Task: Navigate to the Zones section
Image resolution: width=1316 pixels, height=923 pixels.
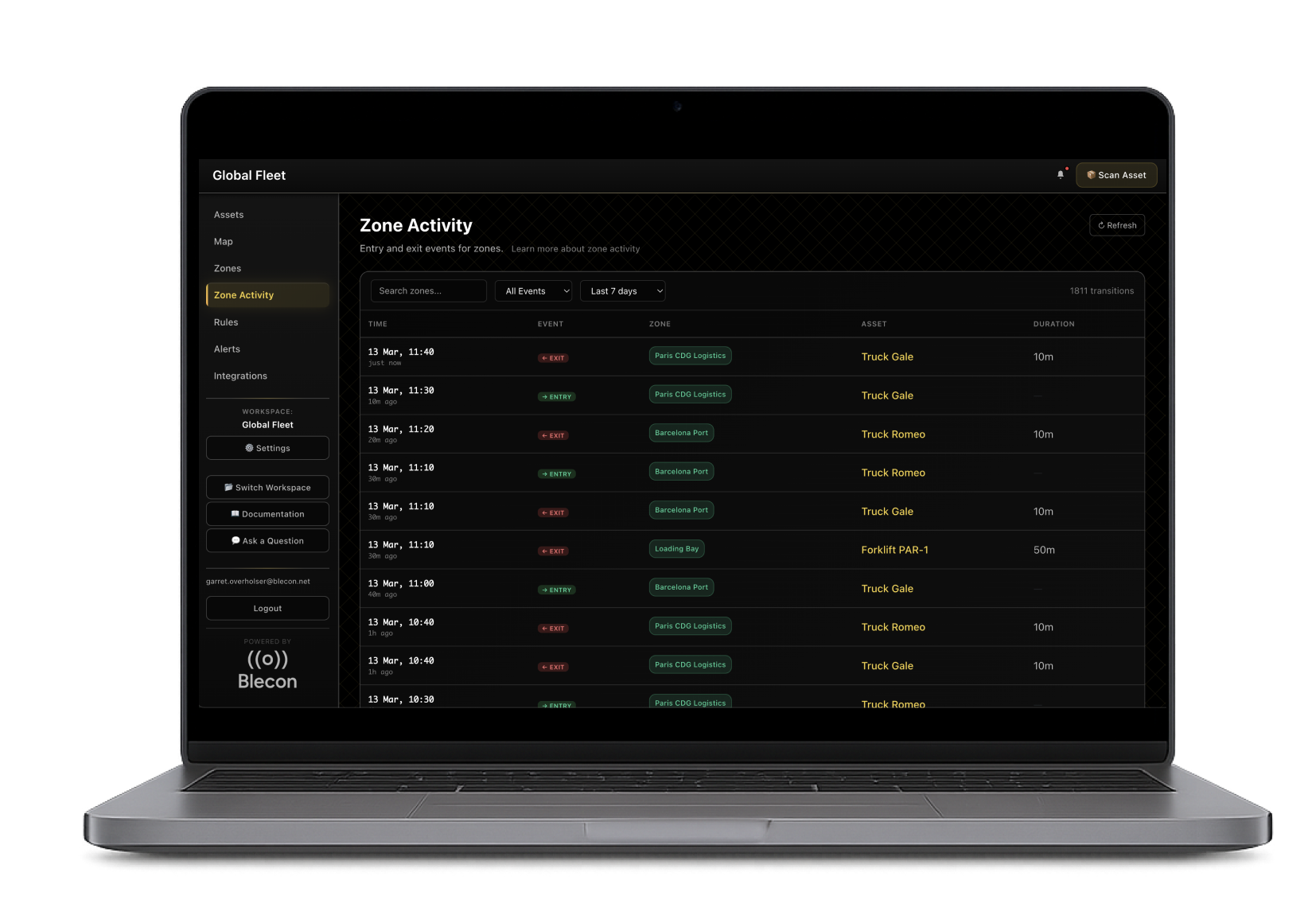Action: 228,268
